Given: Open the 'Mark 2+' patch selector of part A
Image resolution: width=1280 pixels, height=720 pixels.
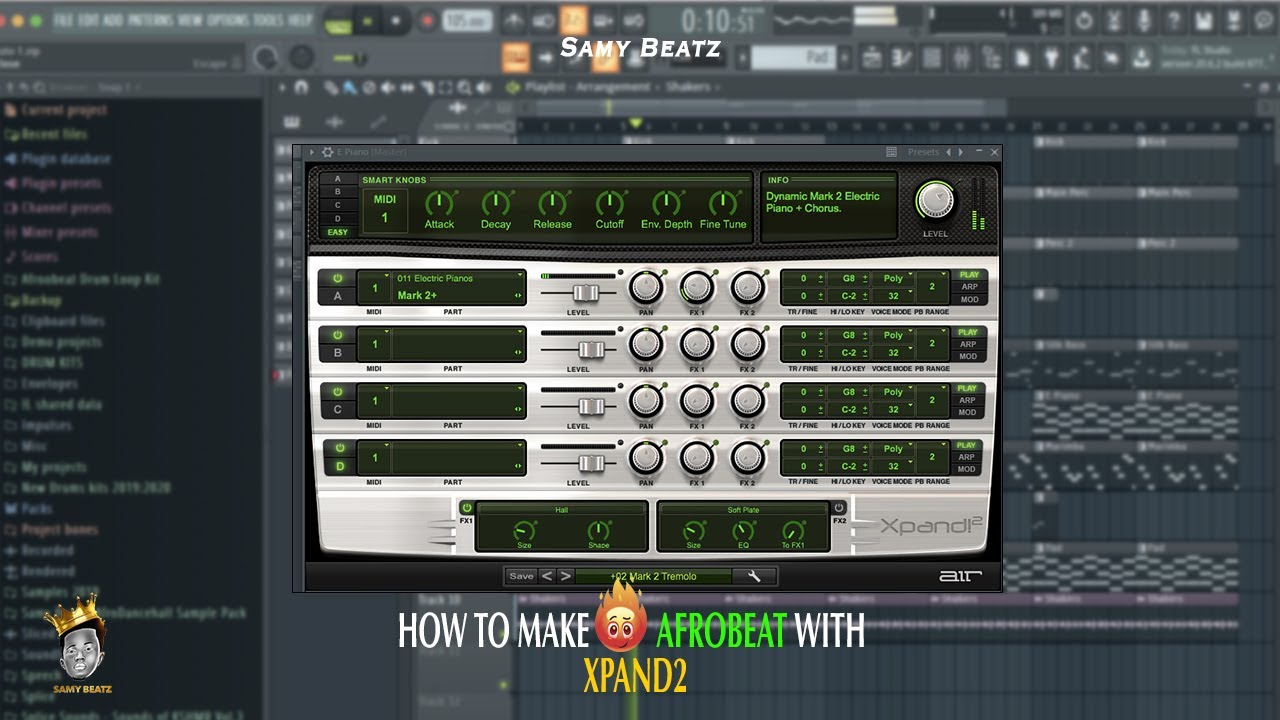Looking at the screenshot, I should [459, 295].
